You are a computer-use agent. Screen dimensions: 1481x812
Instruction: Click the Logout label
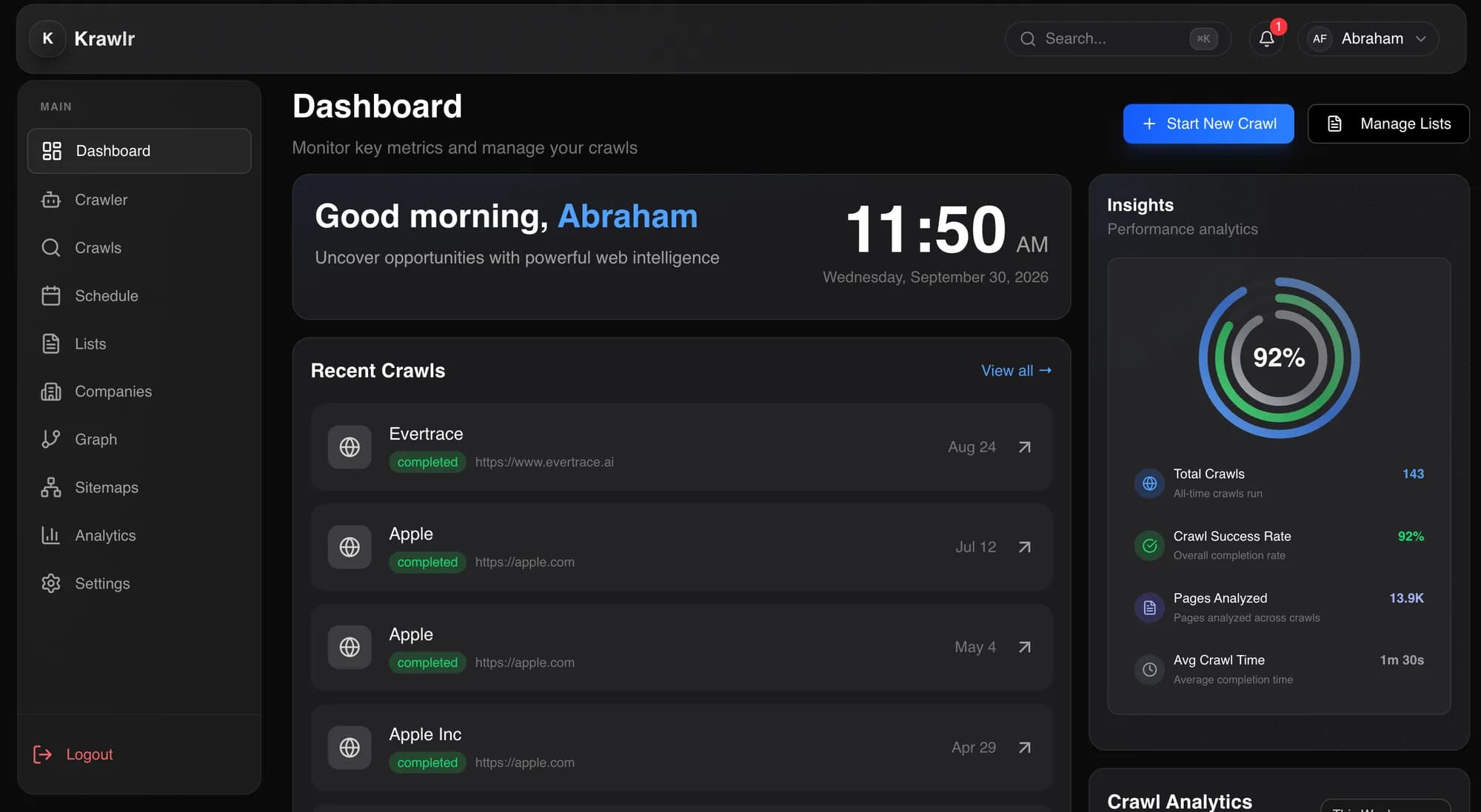pyautogui.click(x=90, y=754)
